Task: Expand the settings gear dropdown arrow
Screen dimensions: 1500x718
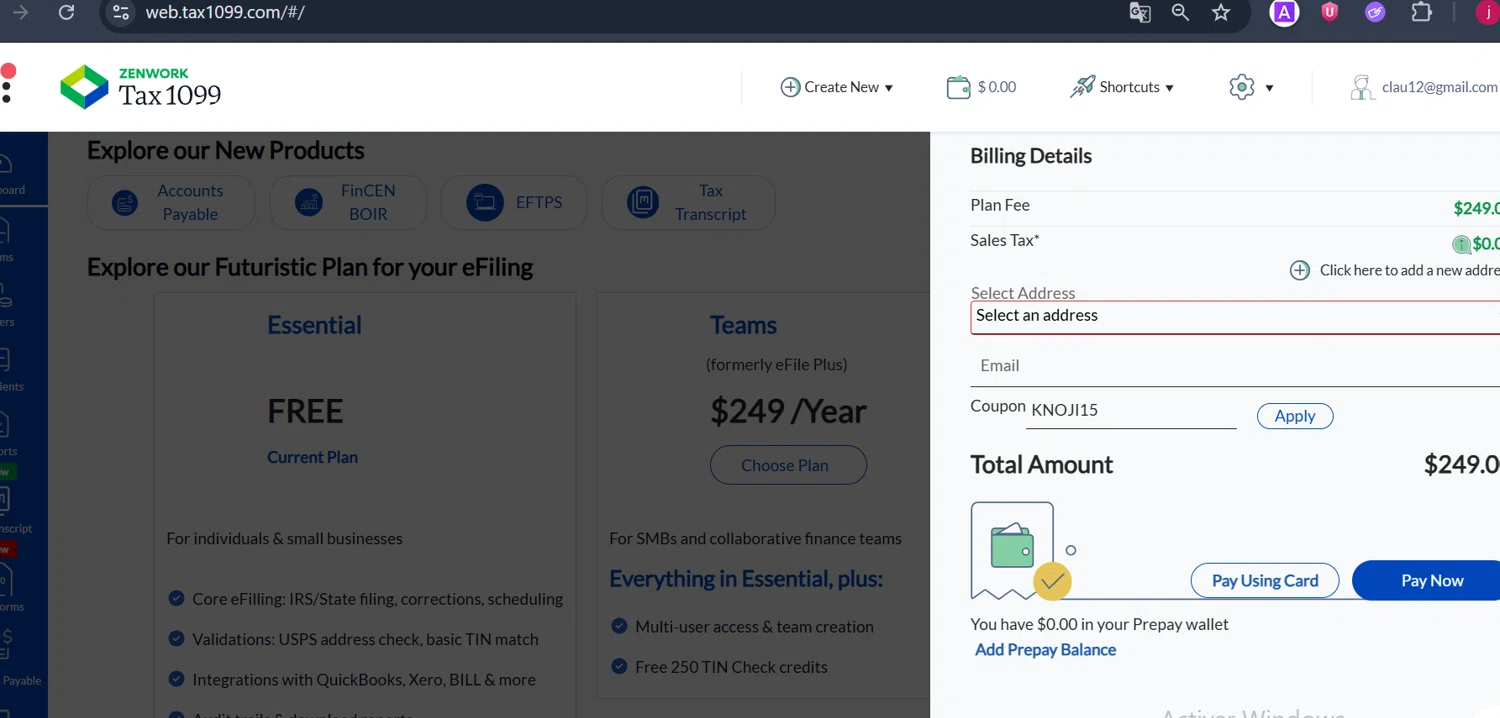Action: [1269, 88]
